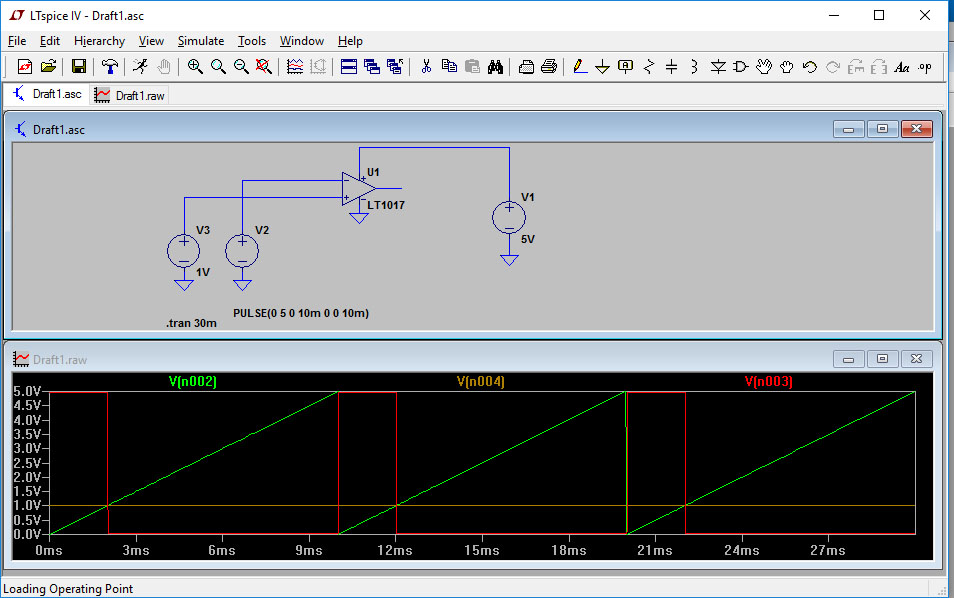The height and width of the screenshot is (598, 954).
Task: Switch to the Draft1.asc tab
Action: pos(47,94)
